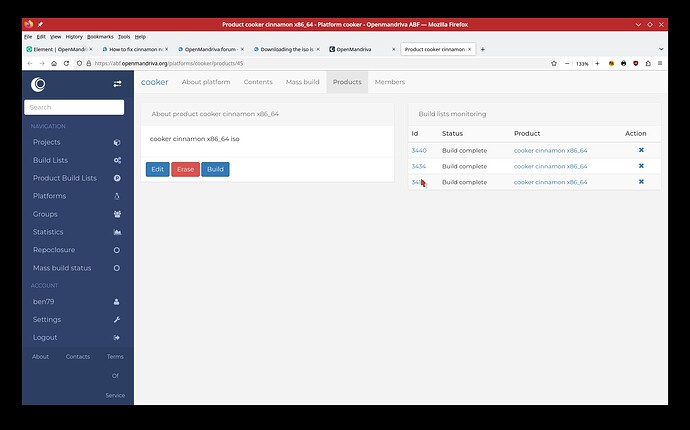Screen dimensions: 690x430
Task: Click the Groups people icon
Action: pyautogui.click(x=117, y=214)
